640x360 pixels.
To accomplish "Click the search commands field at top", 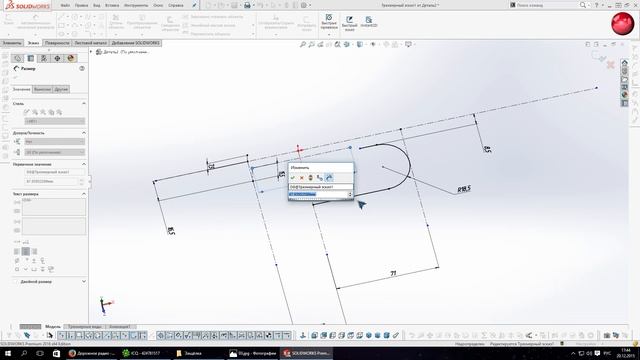I will 547,5.
